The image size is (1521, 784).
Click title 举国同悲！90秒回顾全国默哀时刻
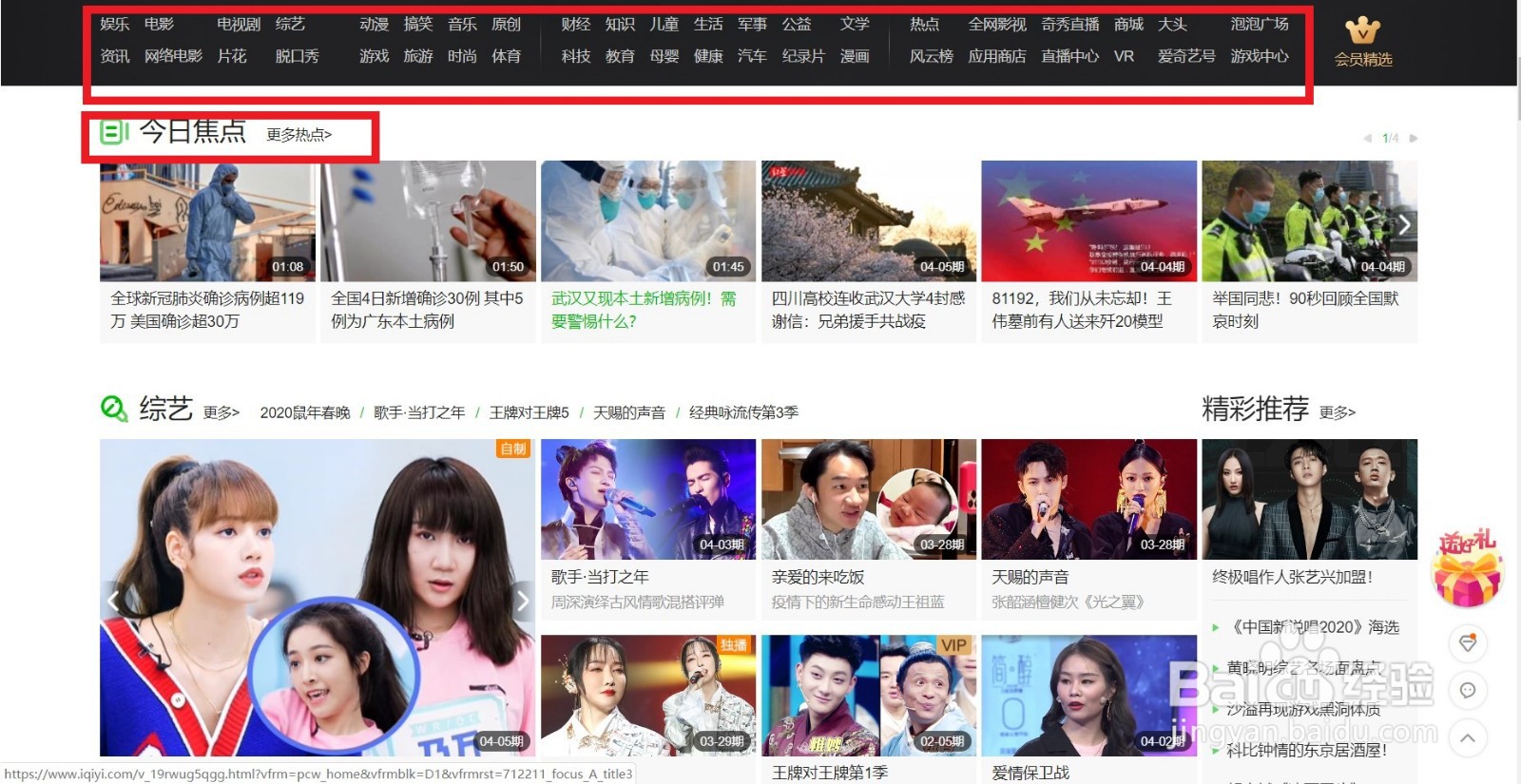[x=1305, y=310]
